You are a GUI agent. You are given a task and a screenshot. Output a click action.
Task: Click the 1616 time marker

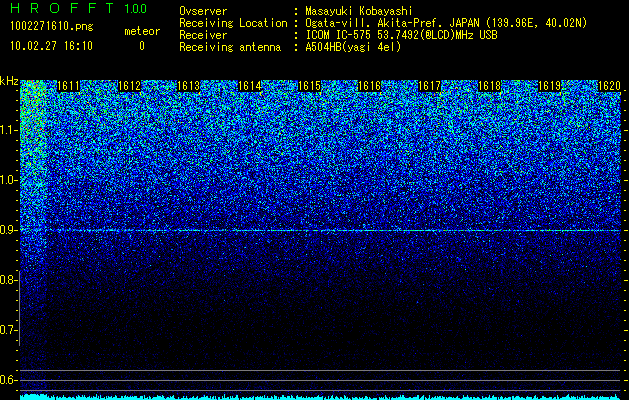(369, 86)
